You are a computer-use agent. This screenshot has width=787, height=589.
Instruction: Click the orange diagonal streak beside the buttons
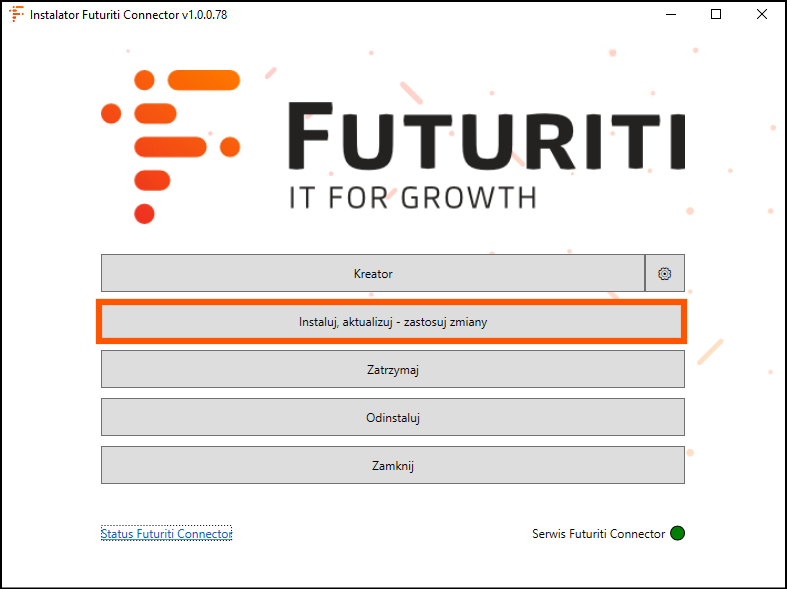pyautogui.click(x=710, y=350)
